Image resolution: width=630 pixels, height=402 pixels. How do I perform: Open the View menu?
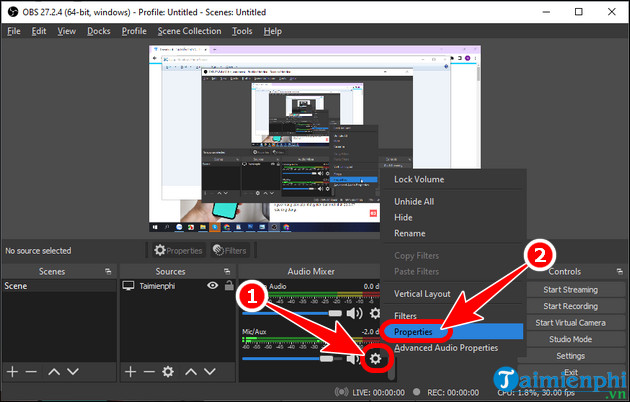click(66, 31)
